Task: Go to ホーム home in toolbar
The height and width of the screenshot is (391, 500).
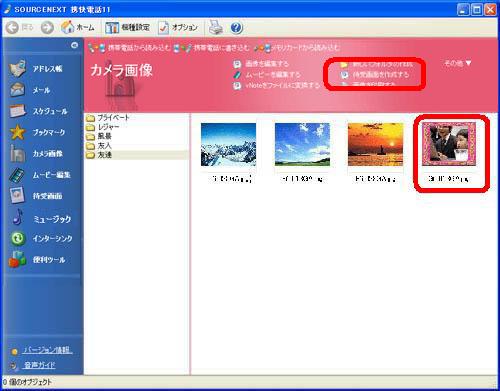Action: click(x=78, y=27)
